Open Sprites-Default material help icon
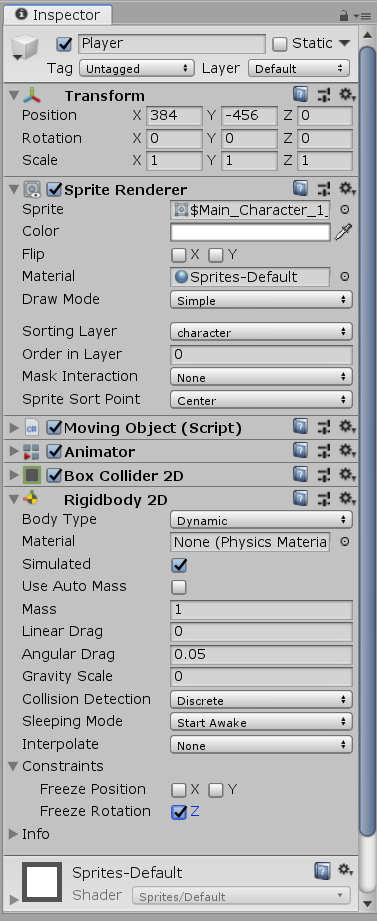The width and height of the screenshot is (377, 921). [x=322, y=871]
